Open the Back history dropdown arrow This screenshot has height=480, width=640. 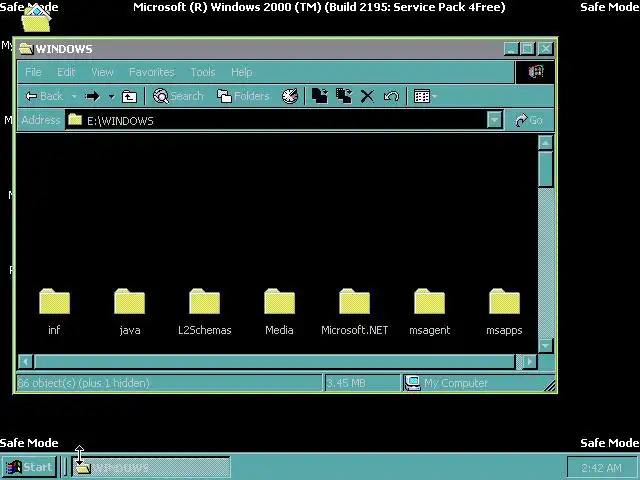[74, 96]
